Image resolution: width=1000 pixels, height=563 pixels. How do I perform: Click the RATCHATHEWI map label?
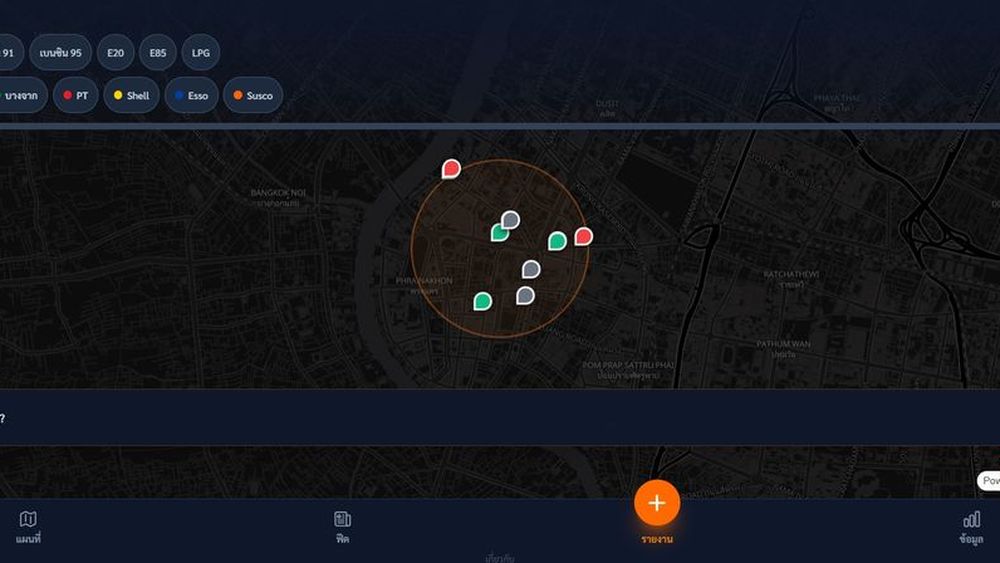(791, 274)
